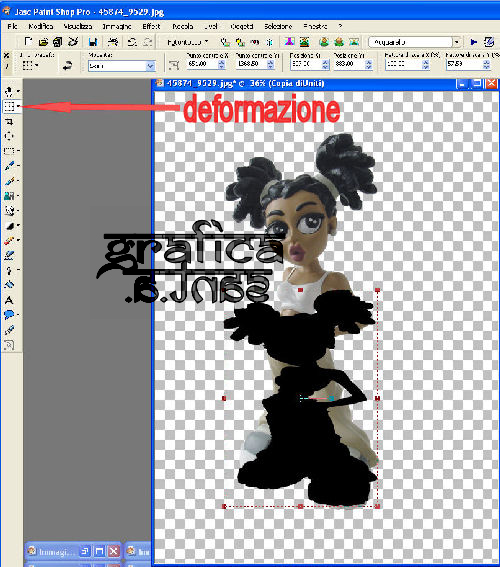Click the blue floppy-disk Save icon

93,42
